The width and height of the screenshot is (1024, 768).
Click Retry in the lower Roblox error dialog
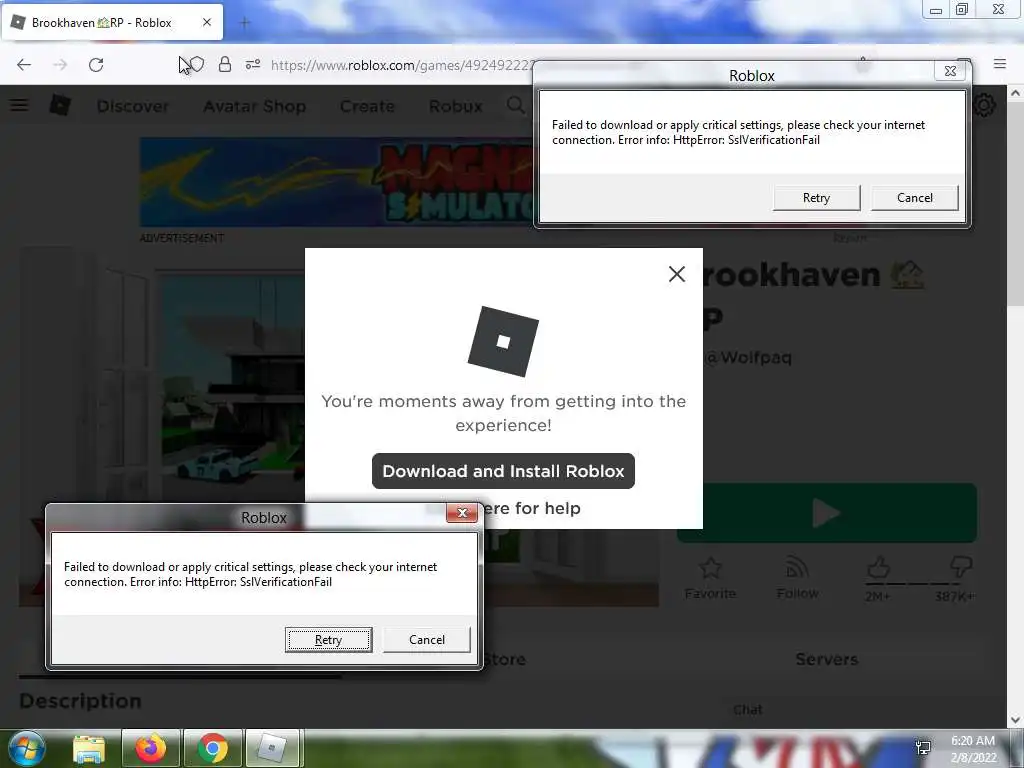(x=328, y=639)
